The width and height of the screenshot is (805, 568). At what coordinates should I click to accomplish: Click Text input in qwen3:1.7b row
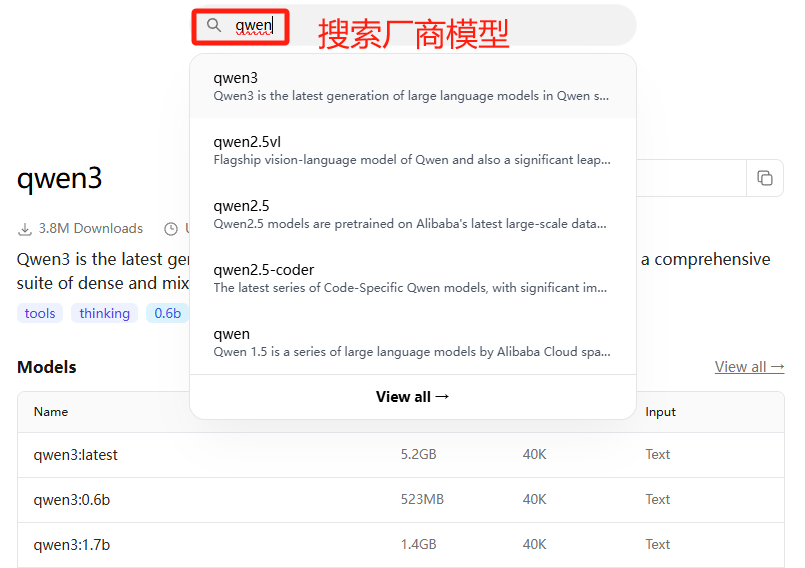[658, 544]
